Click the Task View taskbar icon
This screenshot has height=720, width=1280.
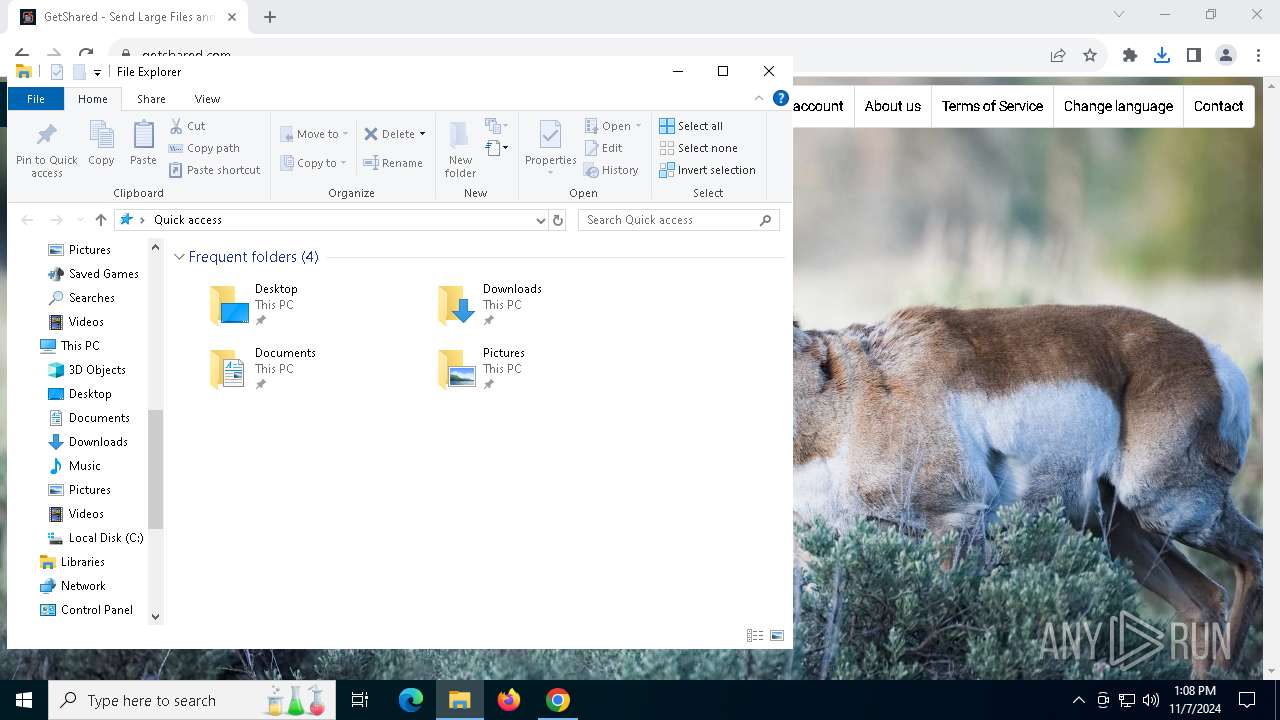[360, 700]
